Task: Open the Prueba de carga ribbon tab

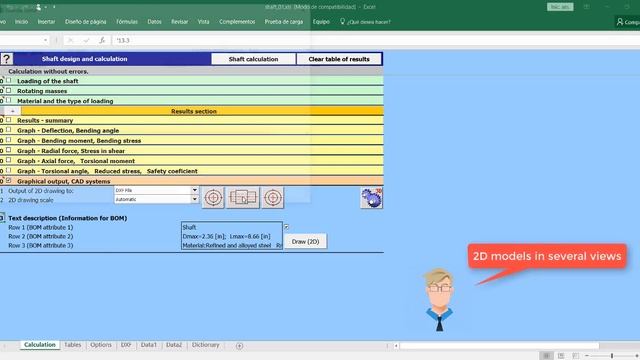Action: [x=284, y=22]
